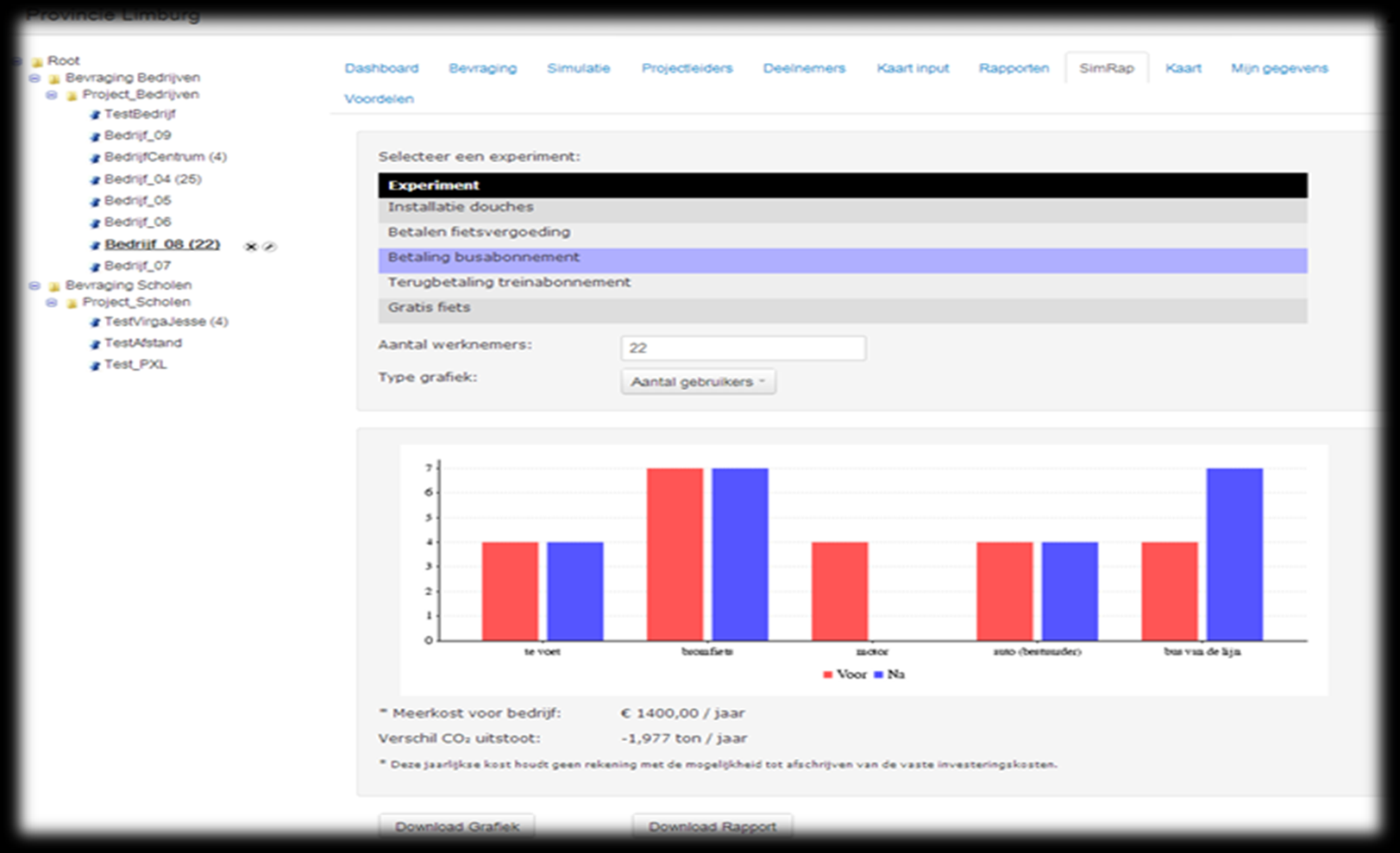Screen dimensions: 1400x853
Task: Click the icon next to Bedrijf_09
Action: [x=96, y=136]
